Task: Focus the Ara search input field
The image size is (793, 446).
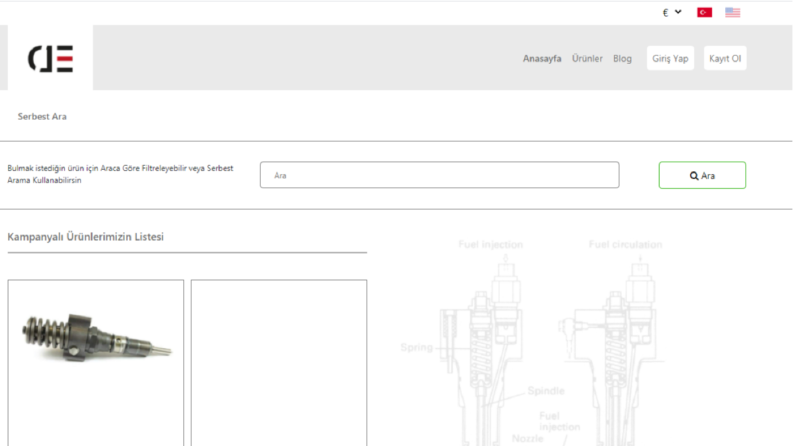Action: pyautogui.click(x=439, y=175)
